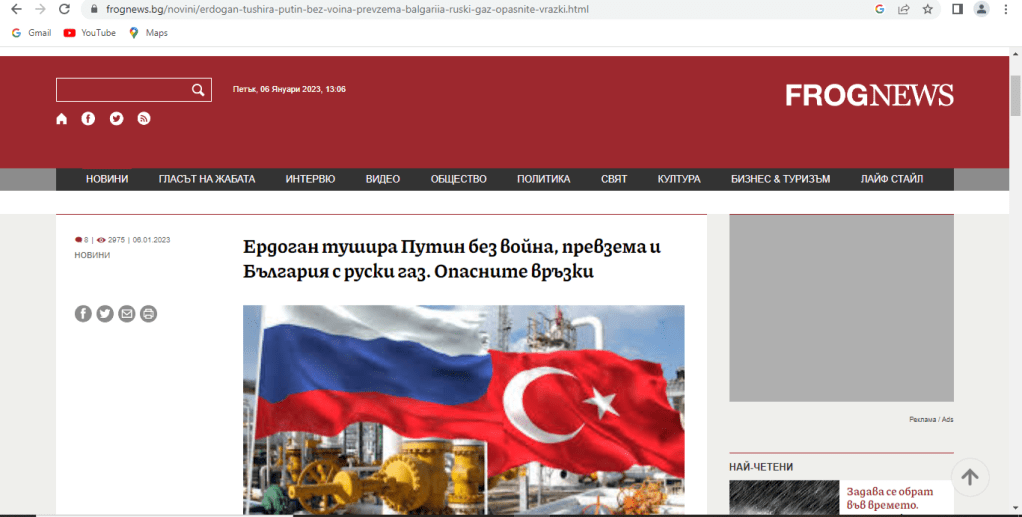Click the scroll-to-top arrow button
The height and width of the screenshot is (517, 1022).
click(969, 477)
